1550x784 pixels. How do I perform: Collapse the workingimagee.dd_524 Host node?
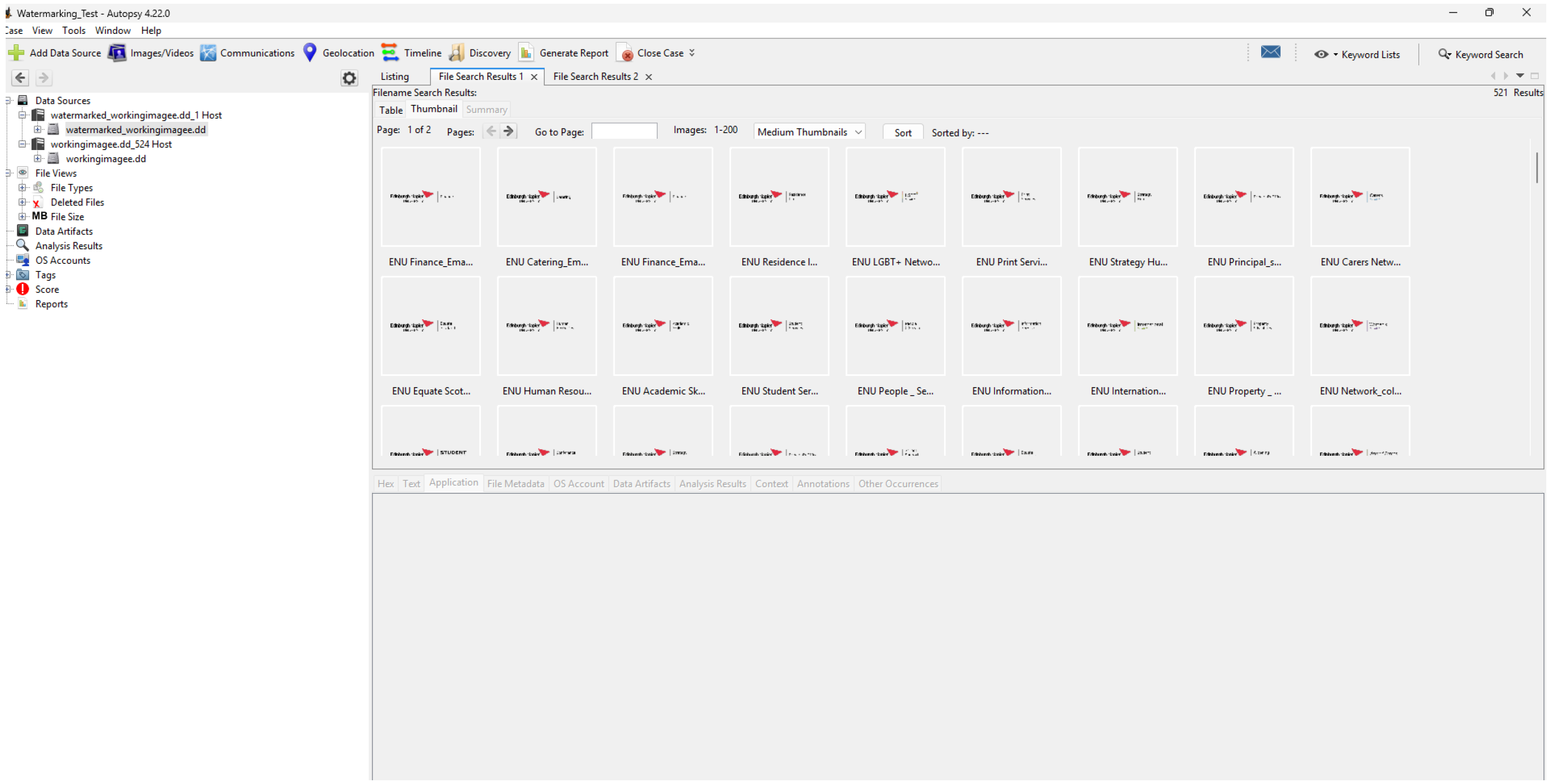click(23, 144)
